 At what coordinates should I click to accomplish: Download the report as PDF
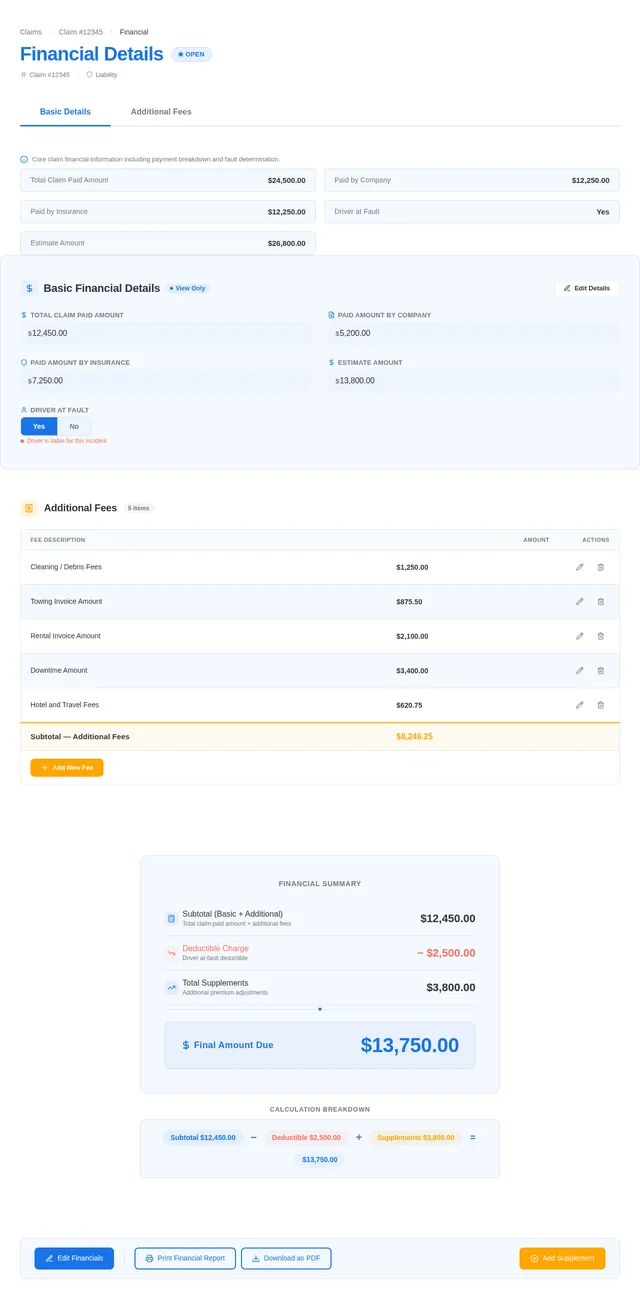(286, 1258)
